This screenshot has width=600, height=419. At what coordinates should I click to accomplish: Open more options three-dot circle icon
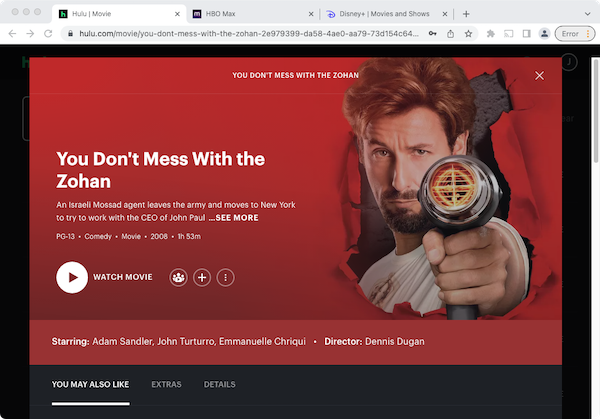click(225, 277)
